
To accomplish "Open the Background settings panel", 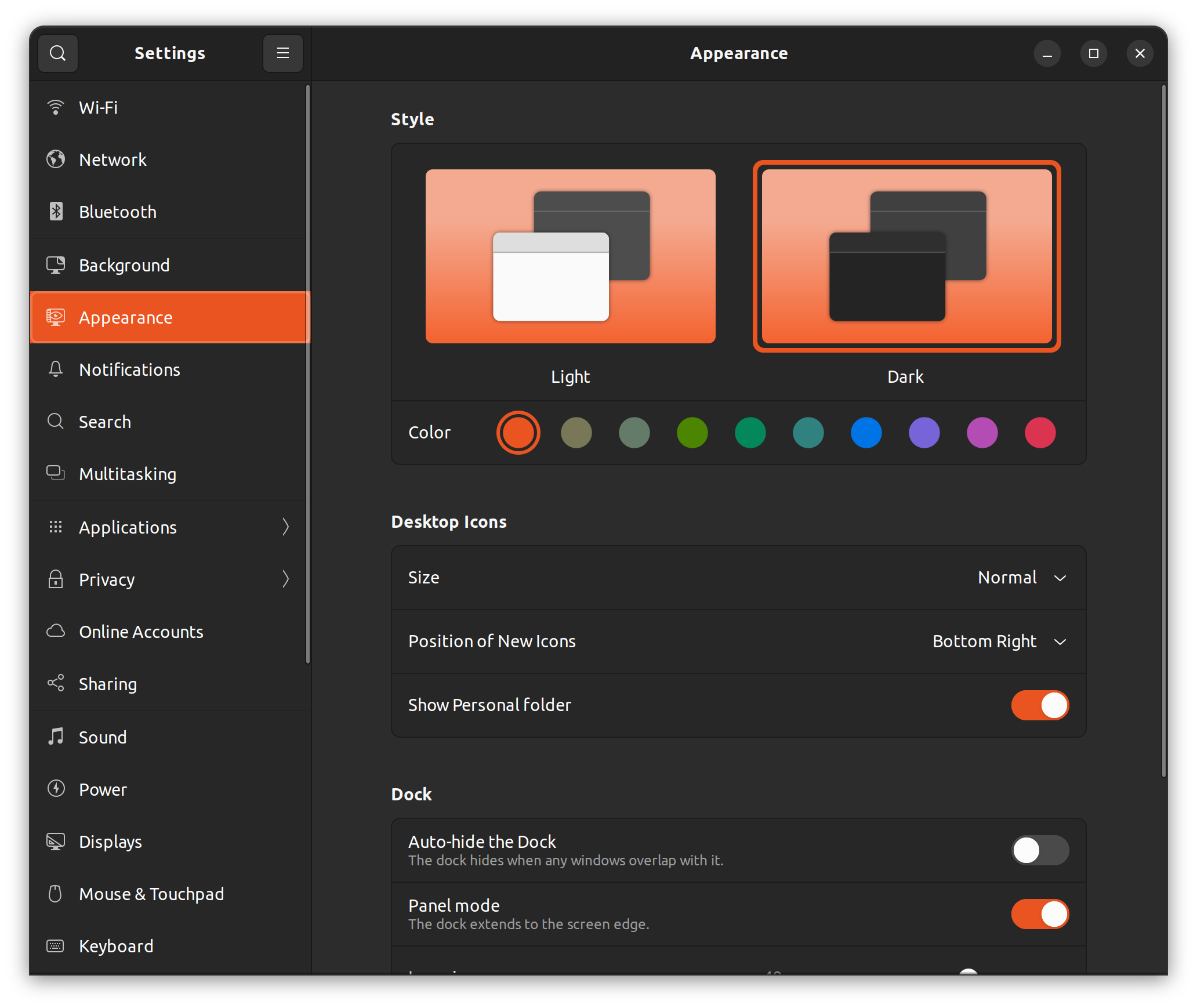I will 124,265.
